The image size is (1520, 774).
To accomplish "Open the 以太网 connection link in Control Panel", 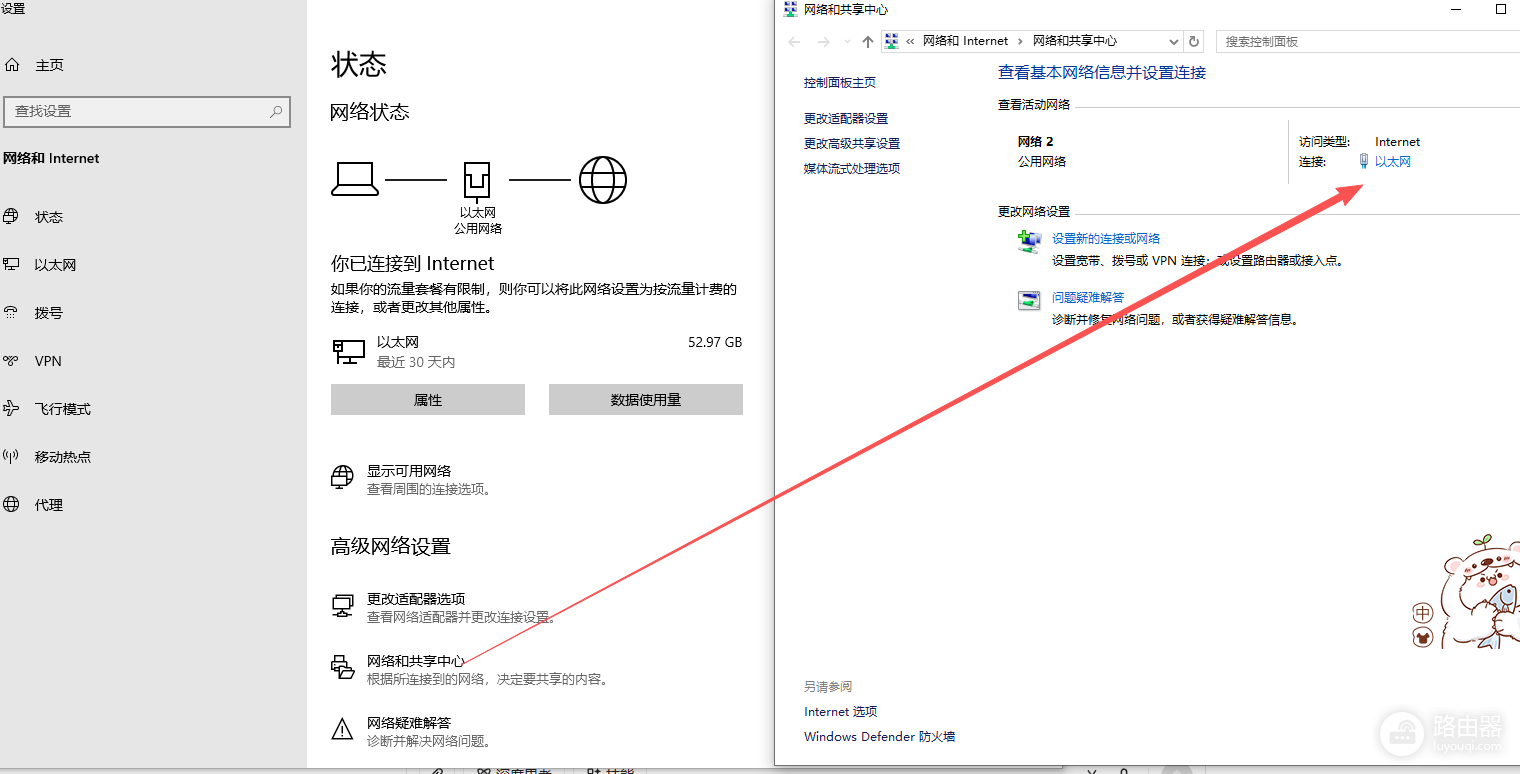I will coord(1392,162).
